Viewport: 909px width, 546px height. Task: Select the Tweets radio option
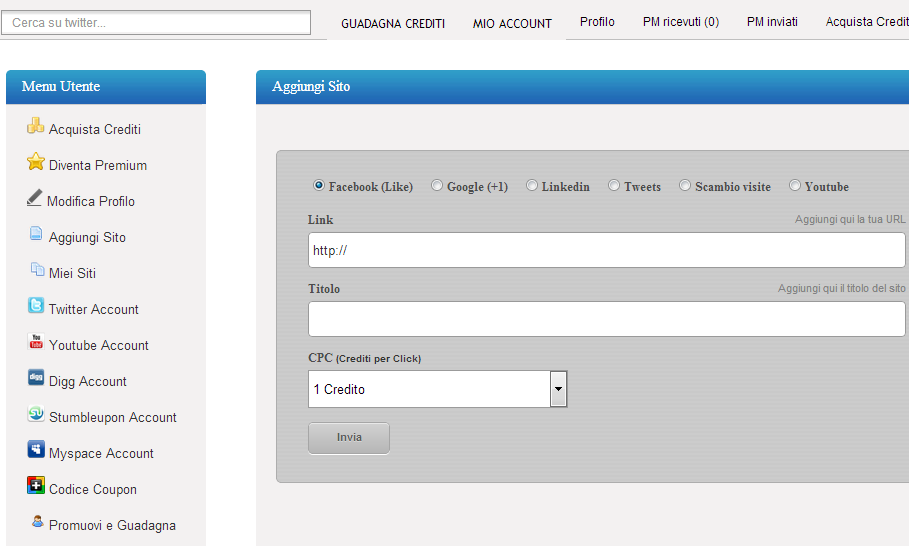point(614,185)
